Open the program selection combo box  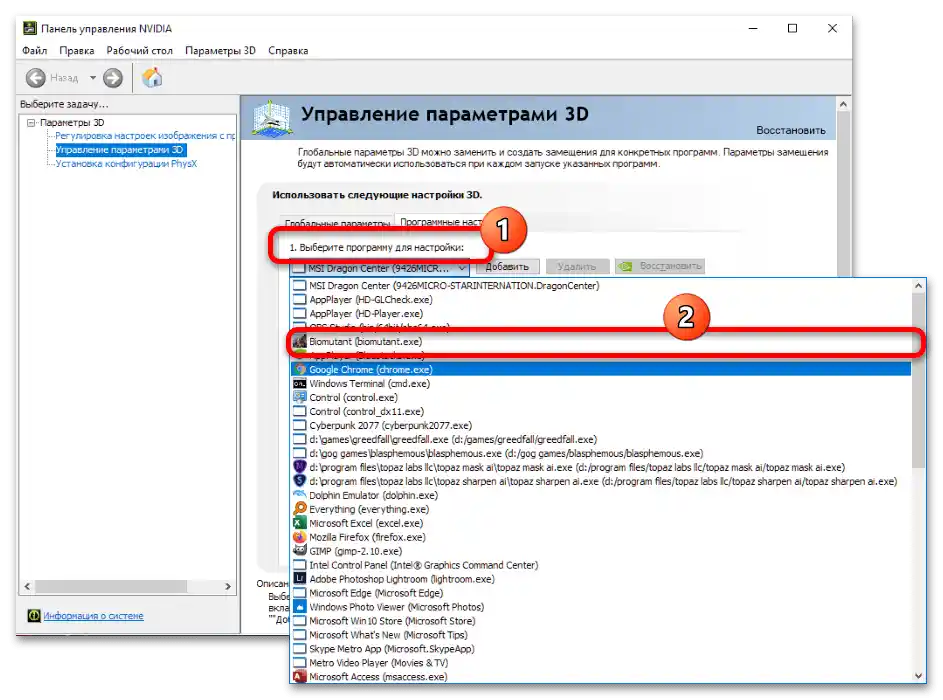pos(379,268)
